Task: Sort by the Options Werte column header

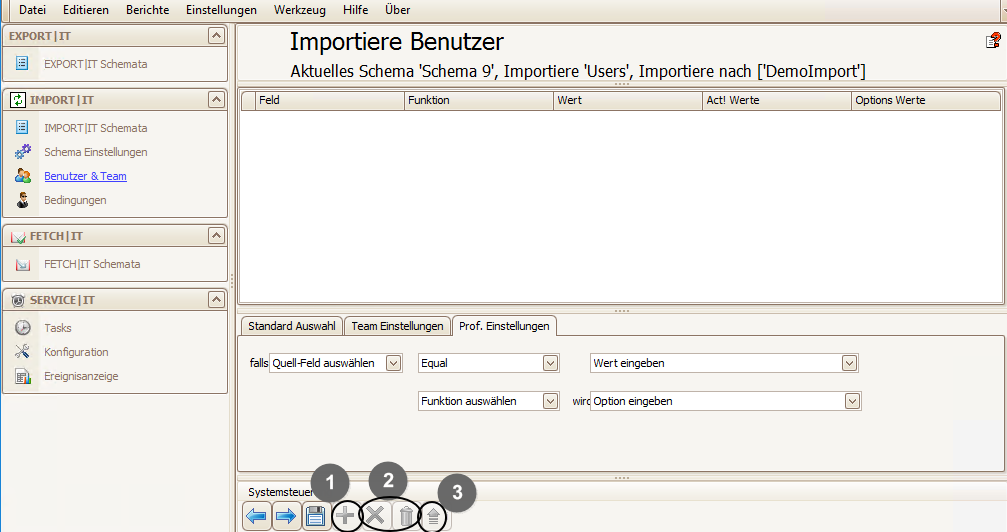Action: 925,100
